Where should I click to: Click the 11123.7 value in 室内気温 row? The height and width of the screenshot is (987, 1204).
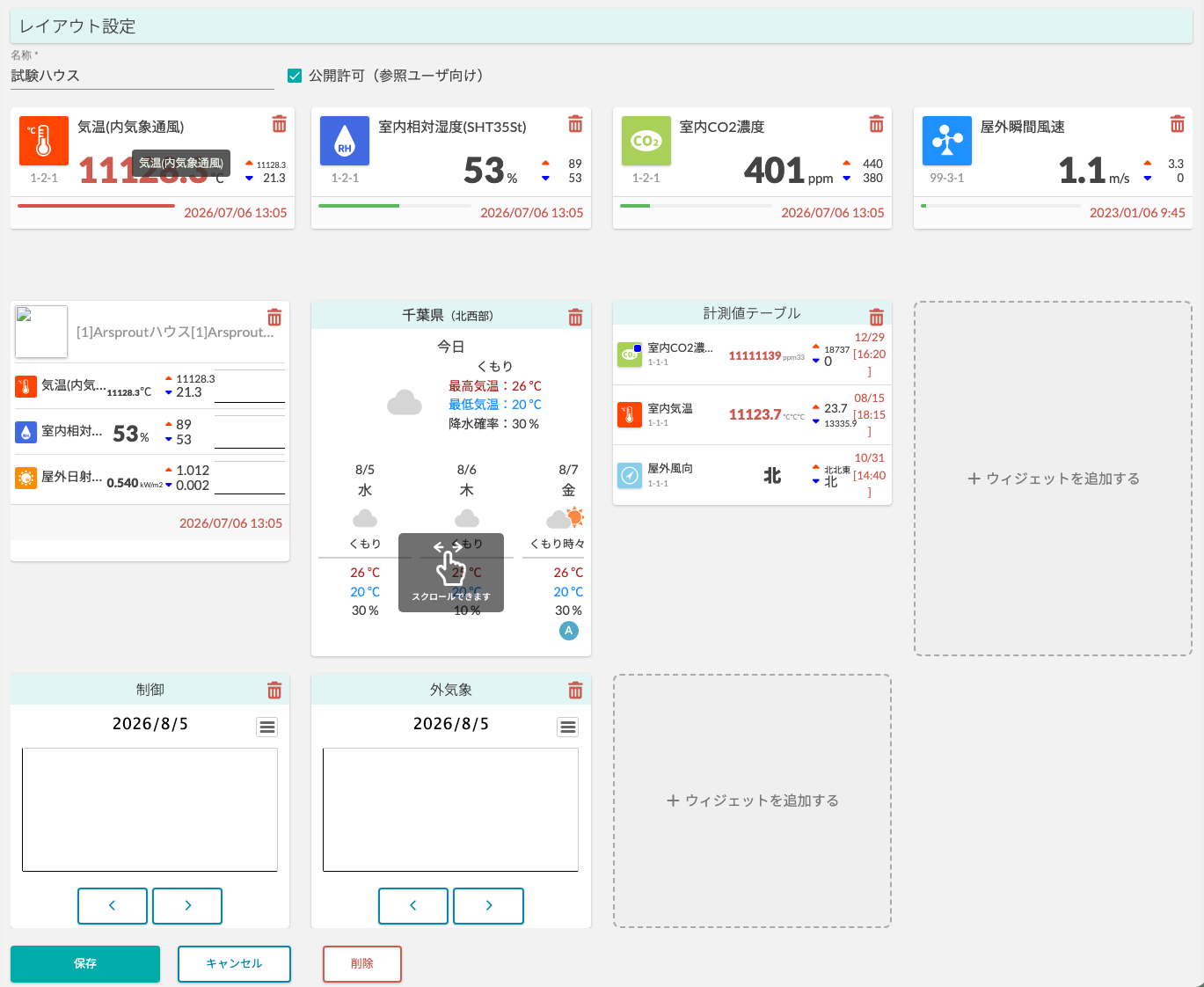pos(755,414)
